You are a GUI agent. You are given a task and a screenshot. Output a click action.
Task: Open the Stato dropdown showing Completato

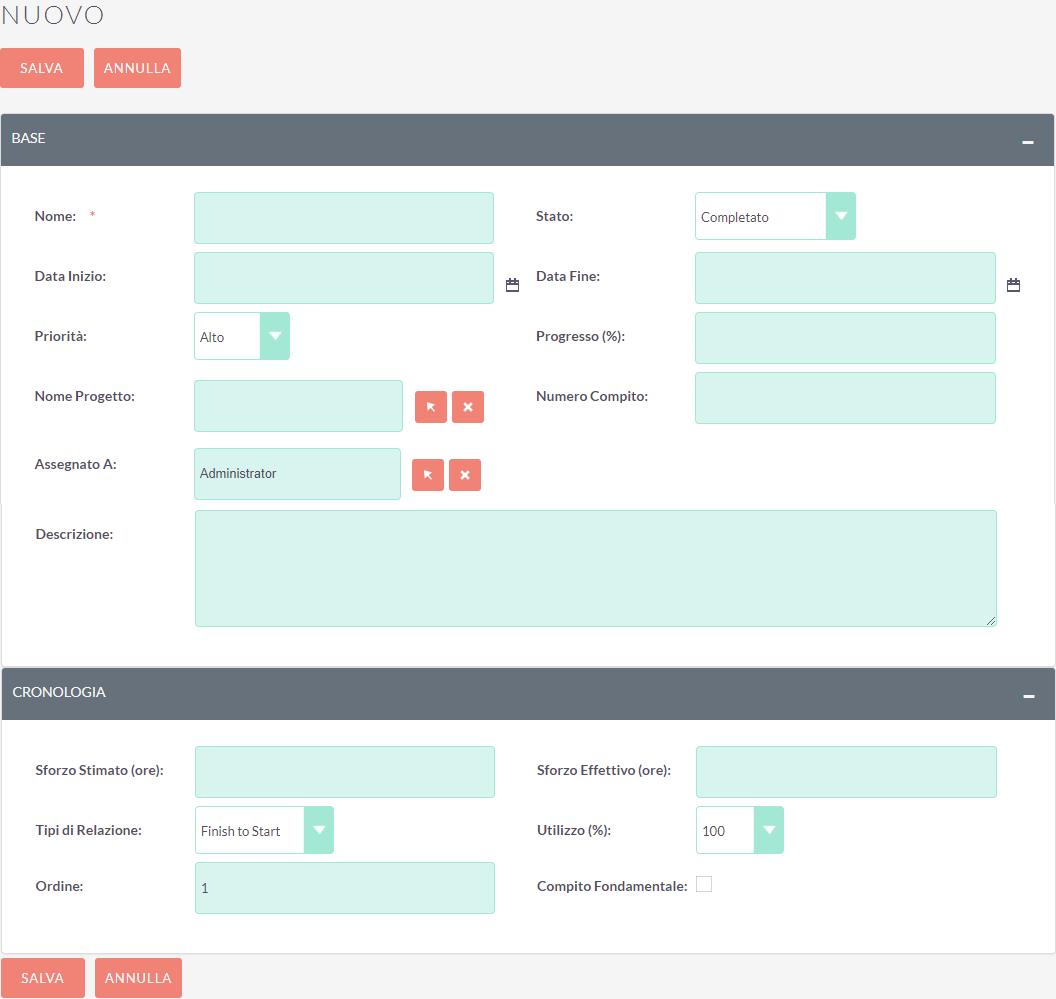[x=775, y=216]
